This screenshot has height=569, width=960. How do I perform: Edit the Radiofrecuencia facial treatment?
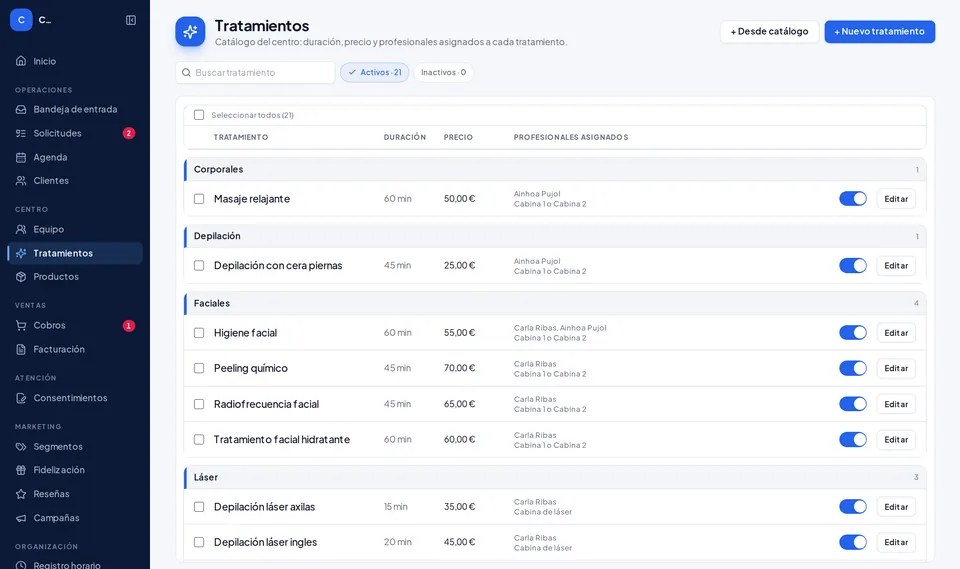[x=896, y=404]
